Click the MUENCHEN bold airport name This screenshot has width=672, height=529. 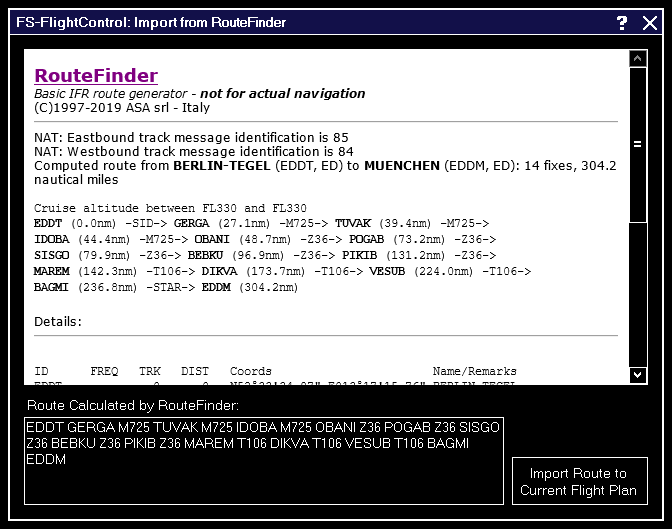click(x=402, y=166)
